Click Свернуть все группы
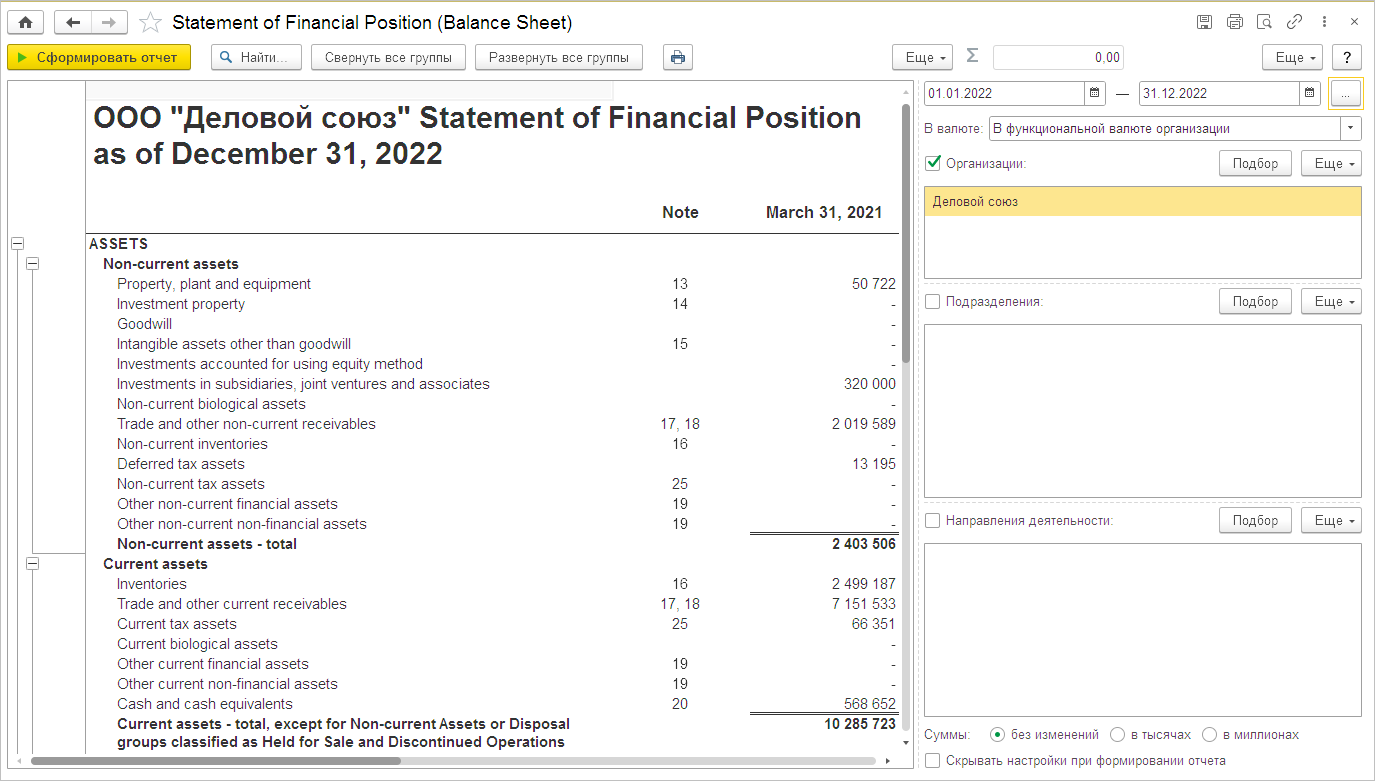Image resolution: width=1375 pixels, height=781 pixels. click(388, 57)
